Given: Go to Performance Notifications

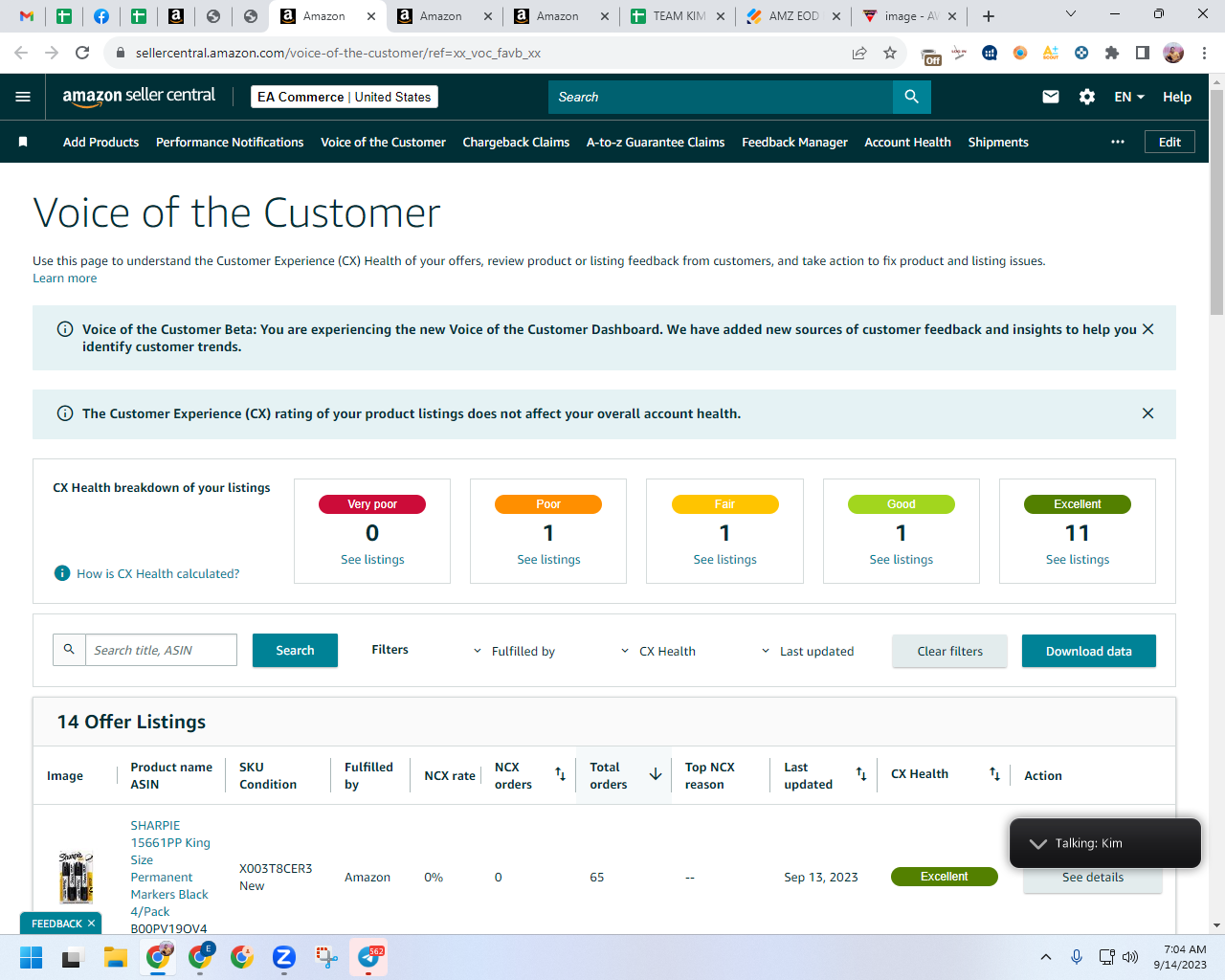Looking at the screenshot, I should click(230, 142).
